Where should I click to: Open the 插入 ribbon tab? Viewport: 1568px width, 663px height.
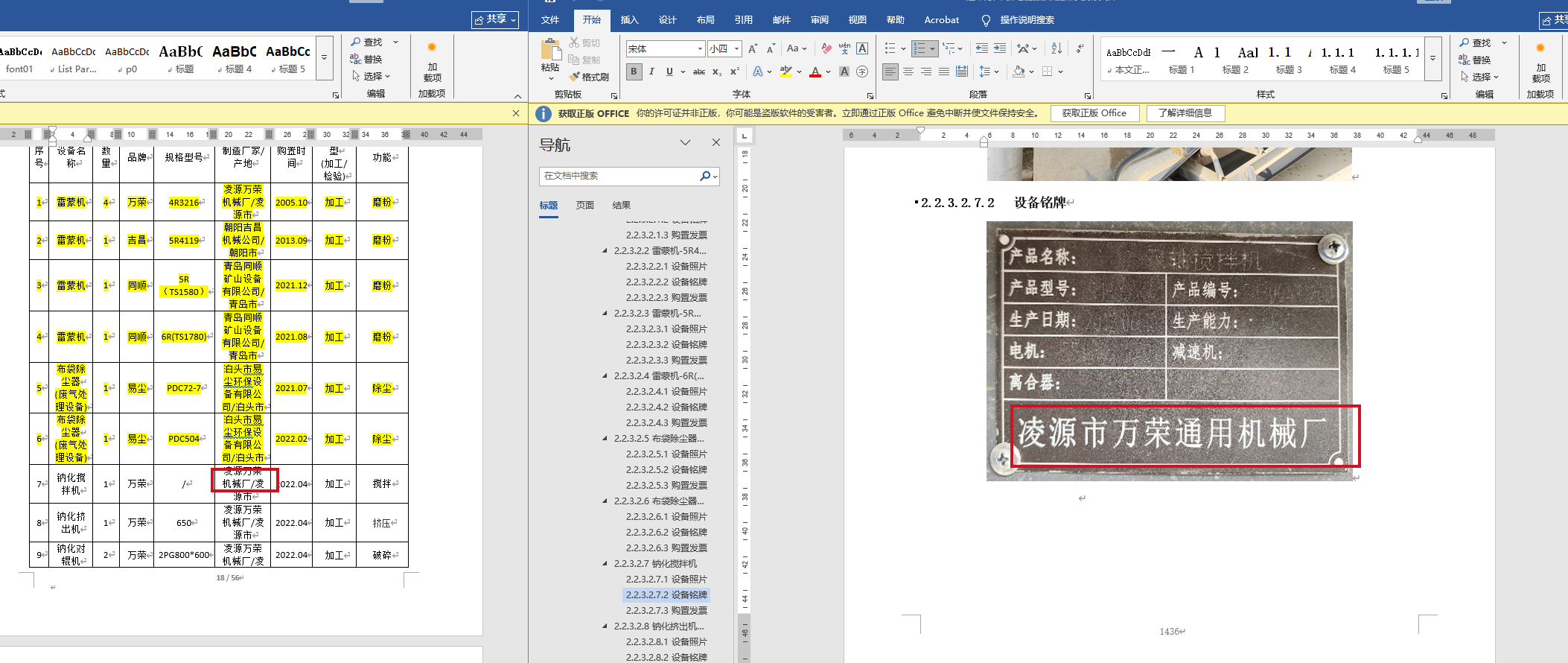coord(629,20)
